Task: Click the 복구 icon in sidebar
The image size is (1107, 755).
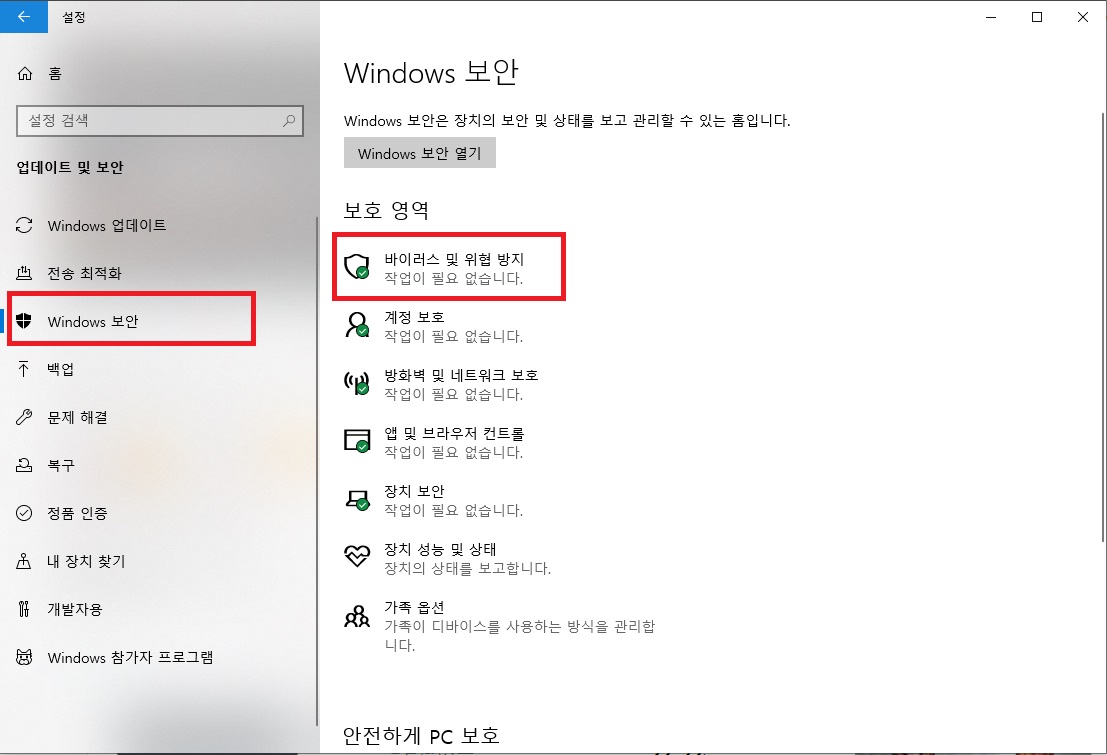Action: point(24,465)
